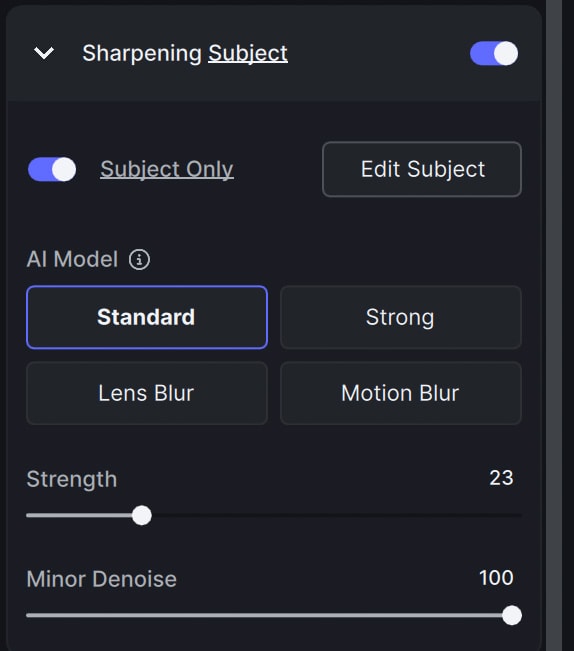Screen dimensions: 574x651
Task: Click the unfilled Strength slider track
Action: point(337,515)
